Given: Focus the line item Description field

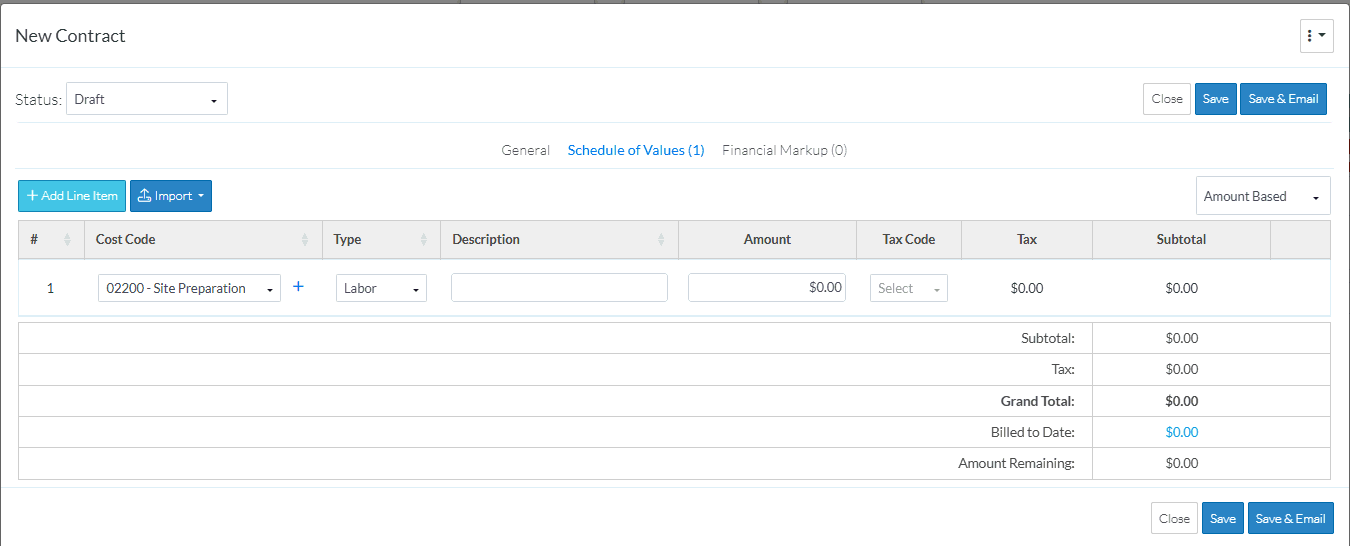Looking at the screenshot, I should click(x=559, y=288).
